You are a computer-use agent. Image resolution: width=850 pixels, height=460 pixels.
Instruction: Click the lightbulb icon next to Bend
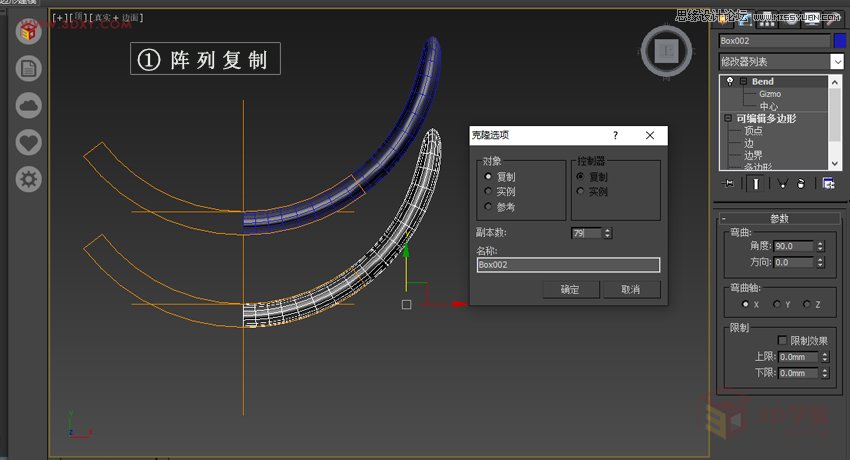(x=729, y=82)
